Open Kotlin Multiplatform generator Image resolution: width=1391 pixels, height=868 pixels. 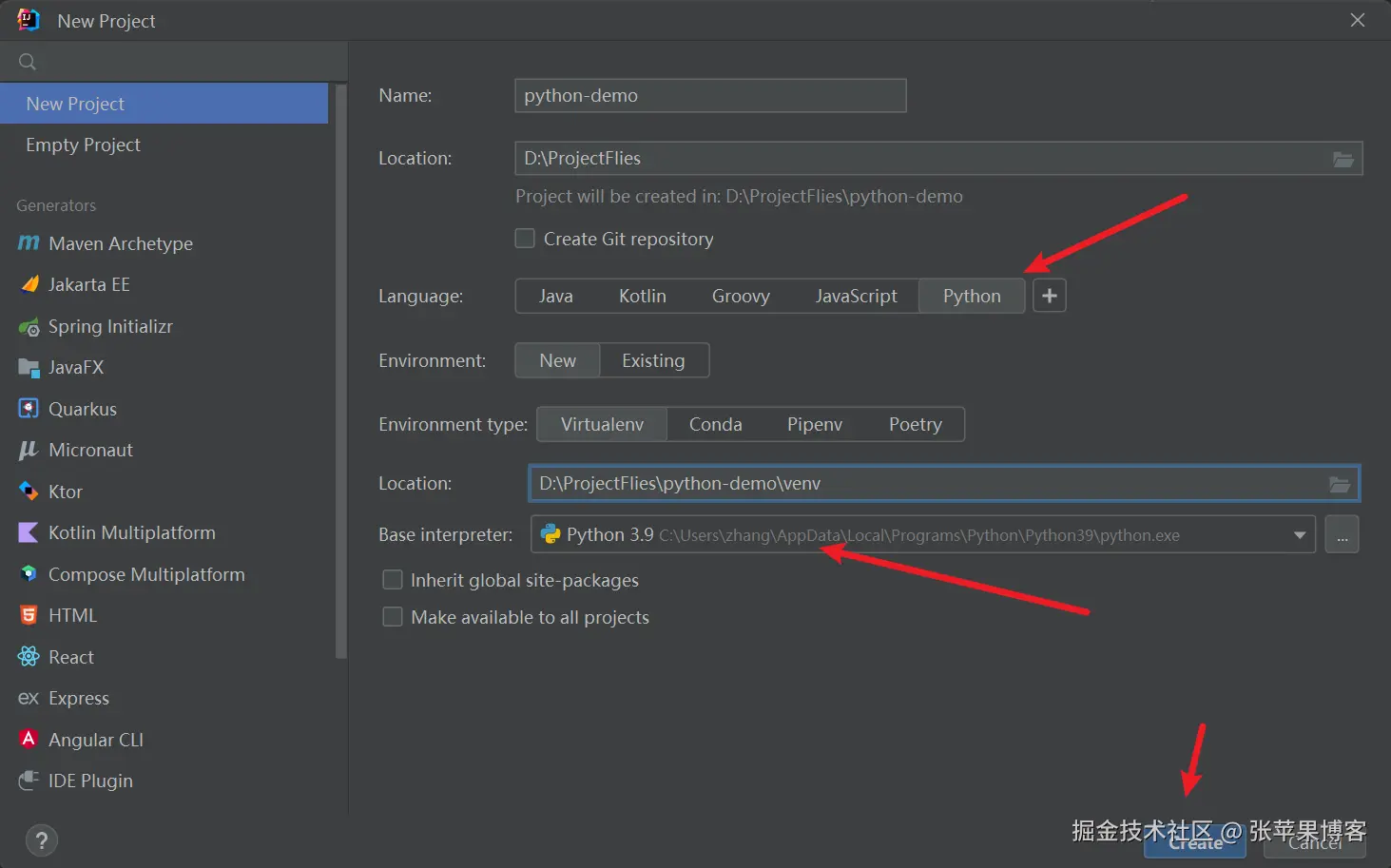pyautogui.click(x=164, y=532)
